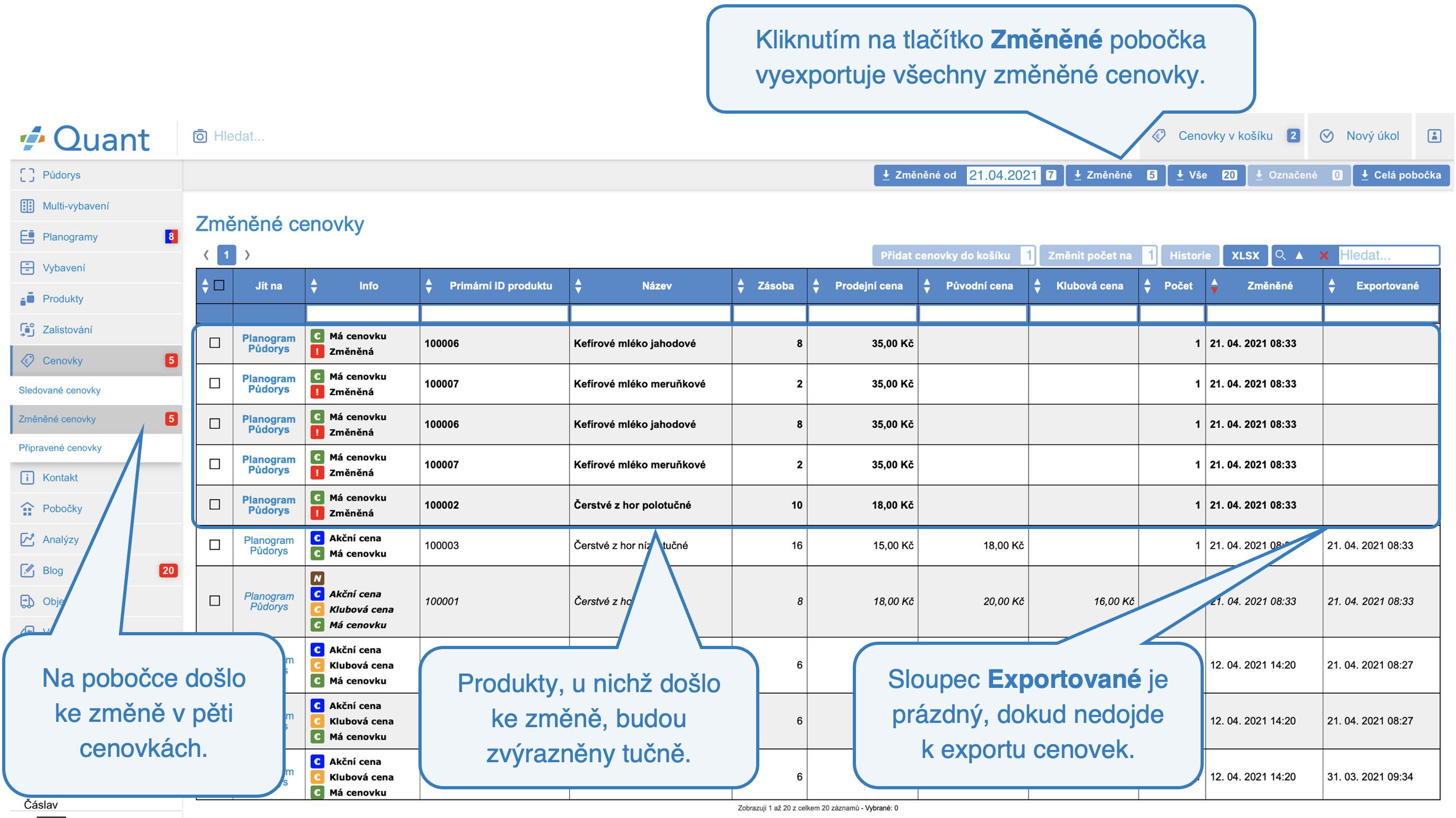Click Půdorys link for product 100003
Image resolution: width=1456 pixels, height=818 pixels.
[x=269, y=551]
